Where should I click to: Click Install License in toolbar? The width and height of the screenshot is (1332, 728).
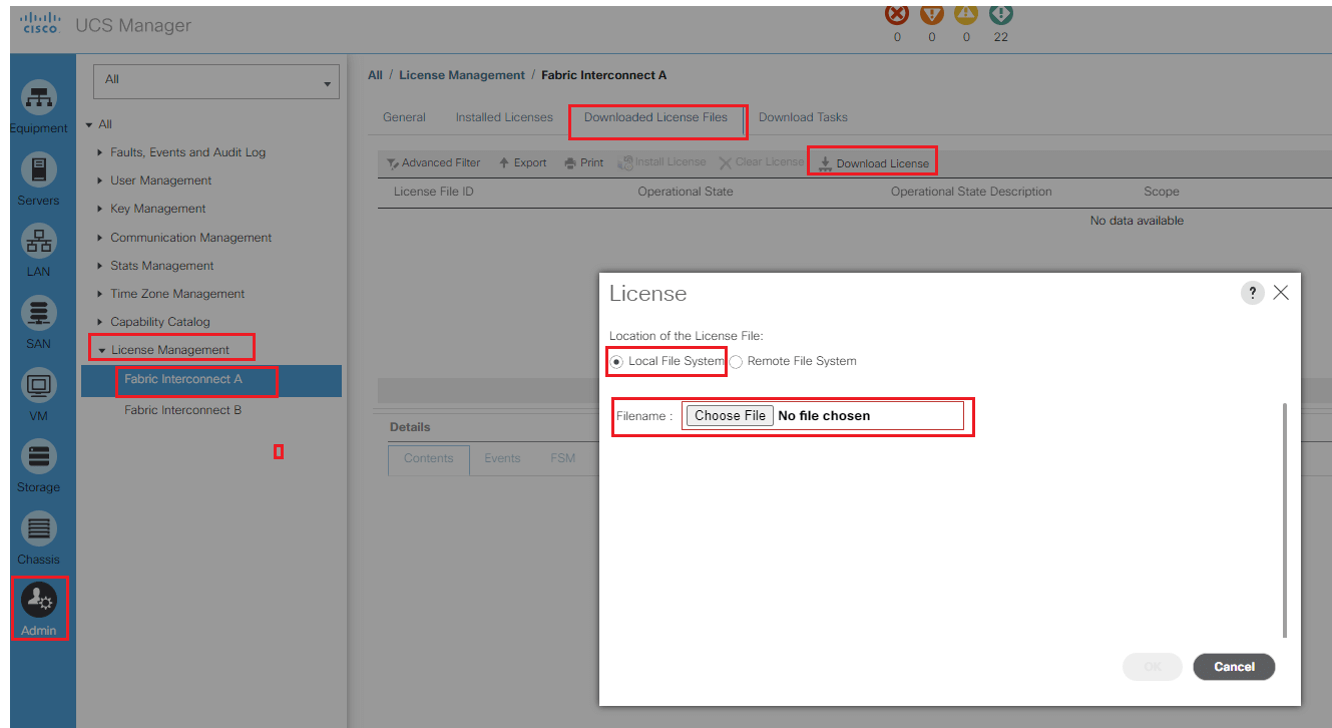click(x=662, y=162)
